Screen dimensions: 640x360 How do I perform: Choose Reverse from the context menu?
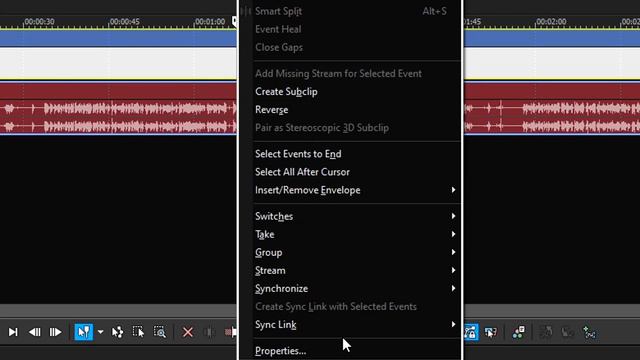coord(271,110)
